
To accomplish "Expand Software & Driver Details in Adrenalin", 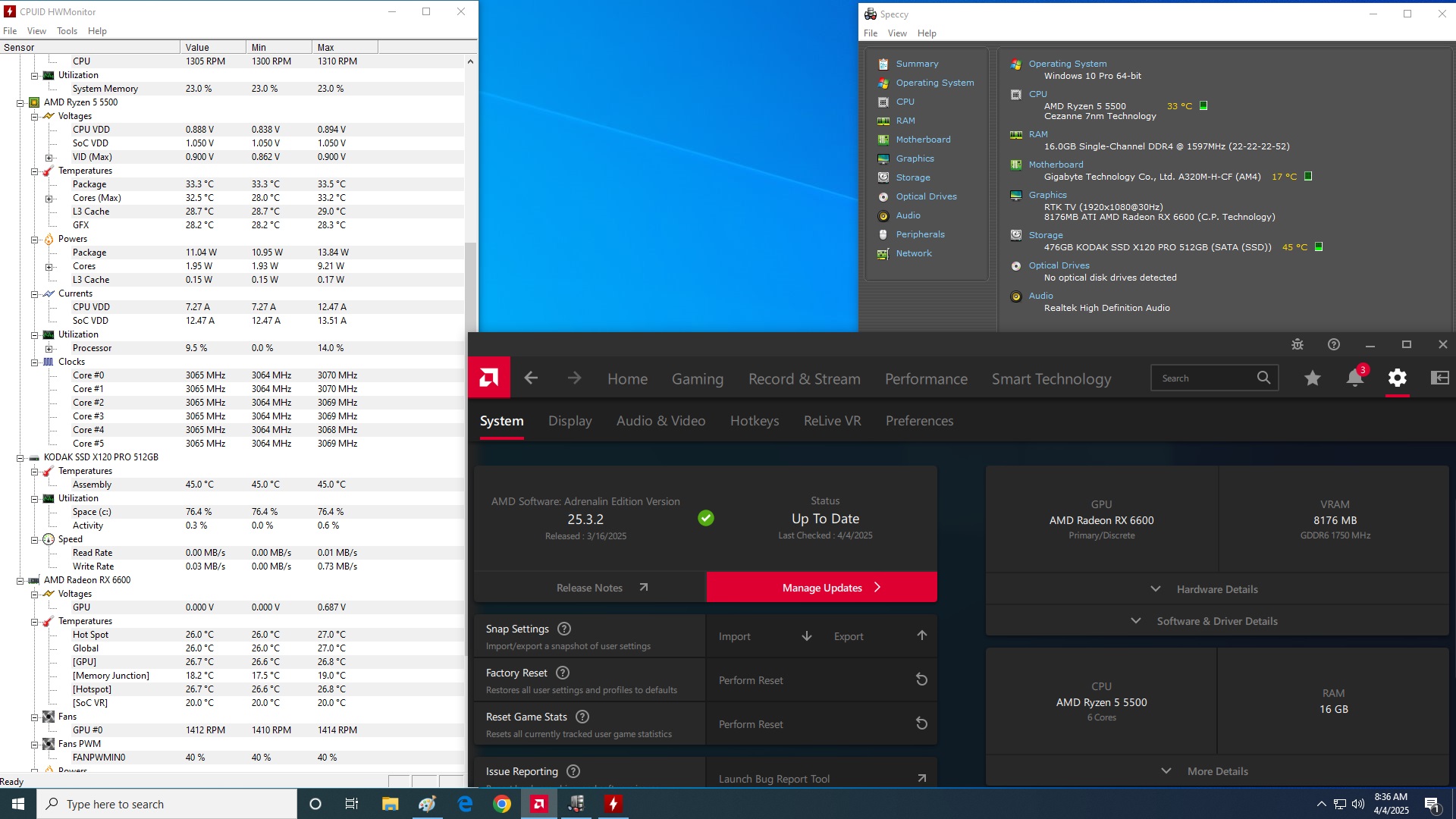I will tap(1216, 621).
